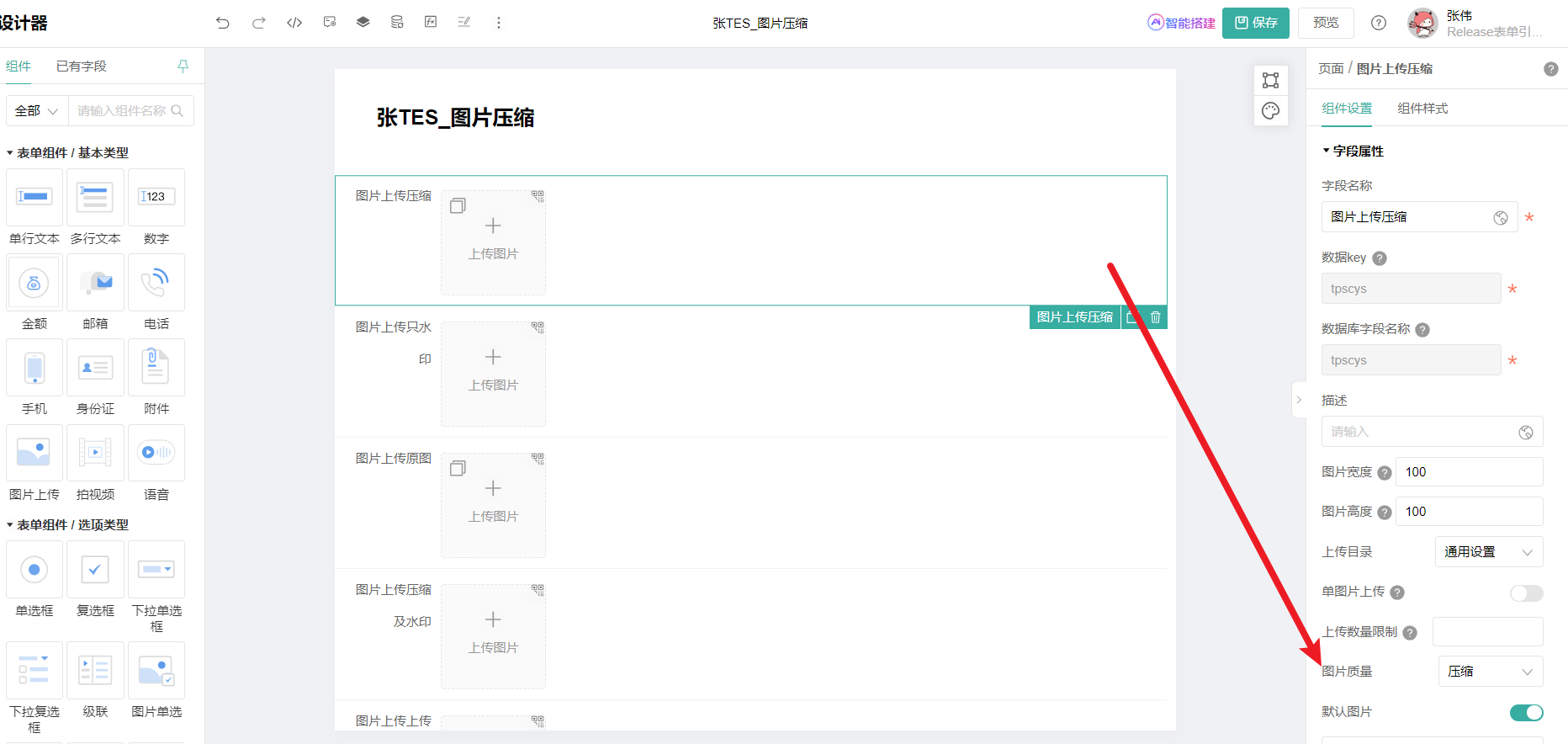Open the 上传目录 dropdown
Image resolution: width=1568 pixels, height=744 pixels.
(x=1489, y=552)
